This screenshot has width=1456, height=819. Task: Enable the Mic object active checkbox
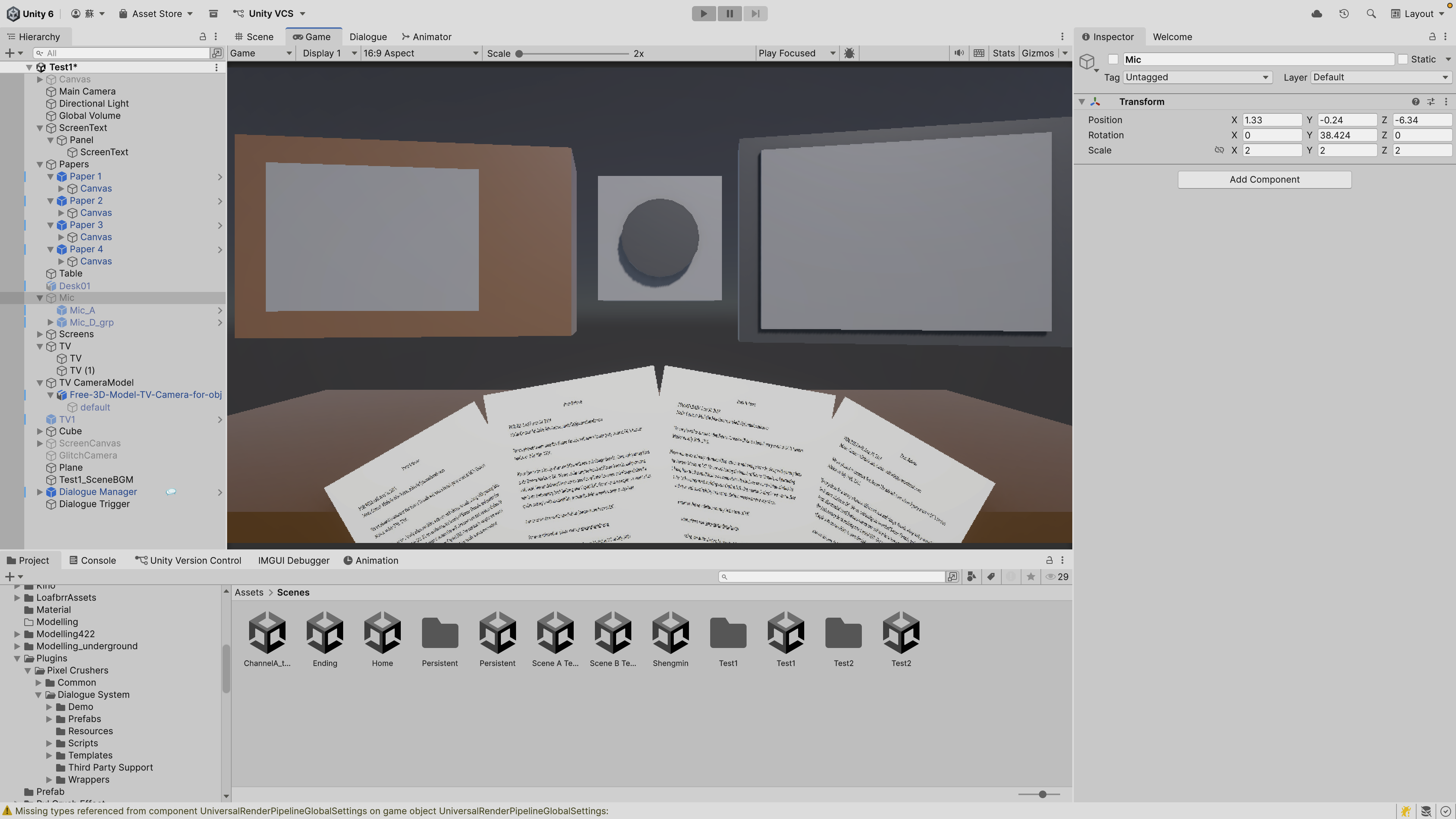point(1113,60)
